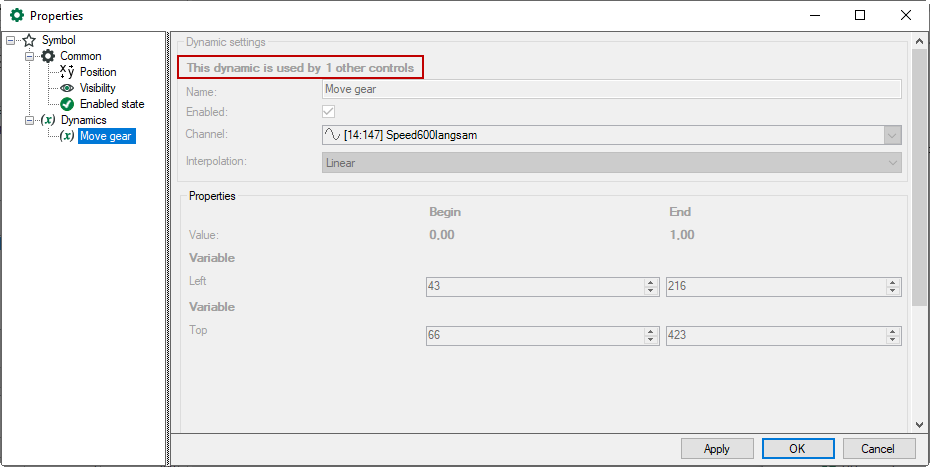Click the Left label

coord(198,281)
